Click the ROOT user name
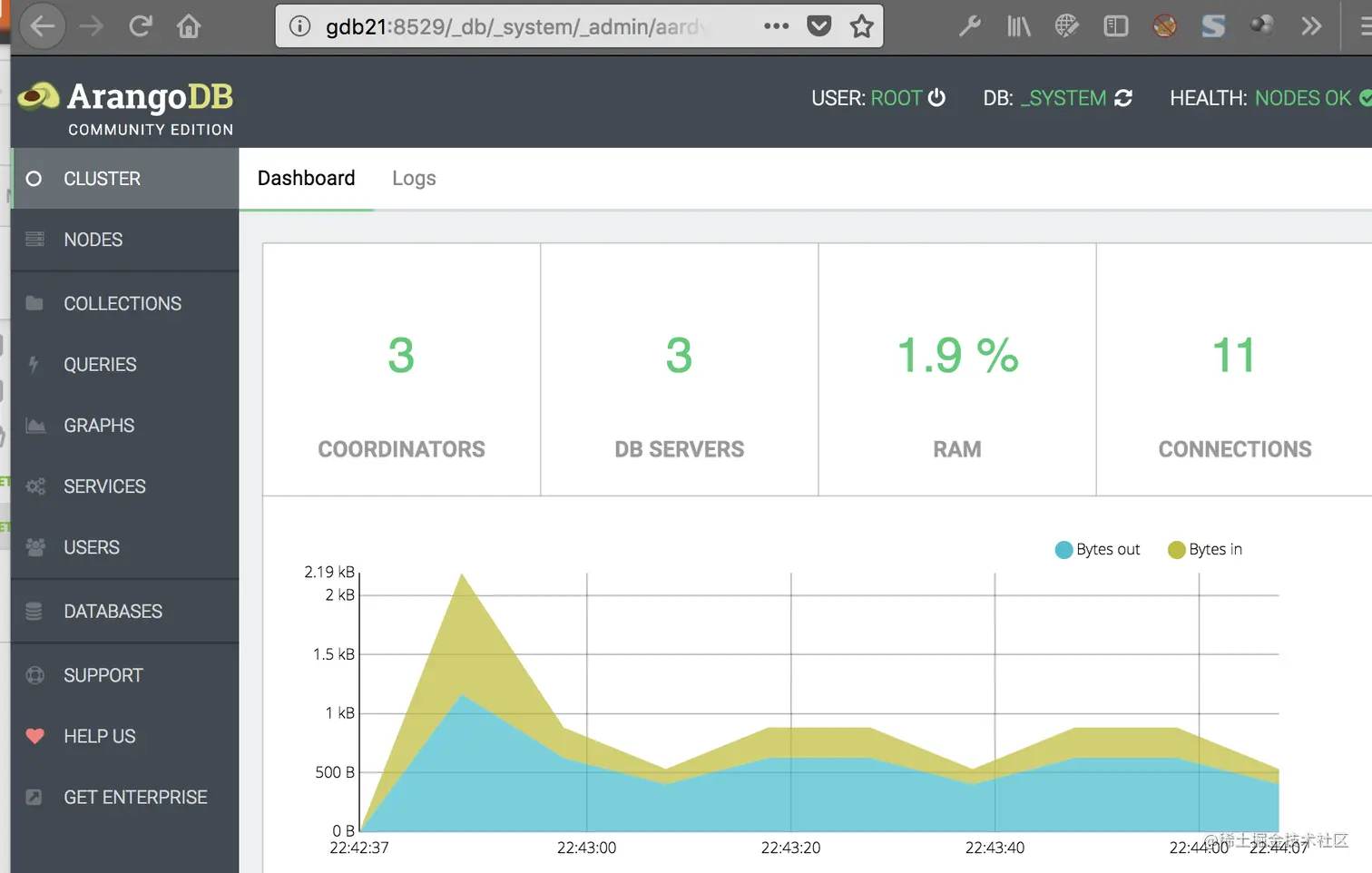The width and height of the screenshot is (1372, 873). (897, 98)
